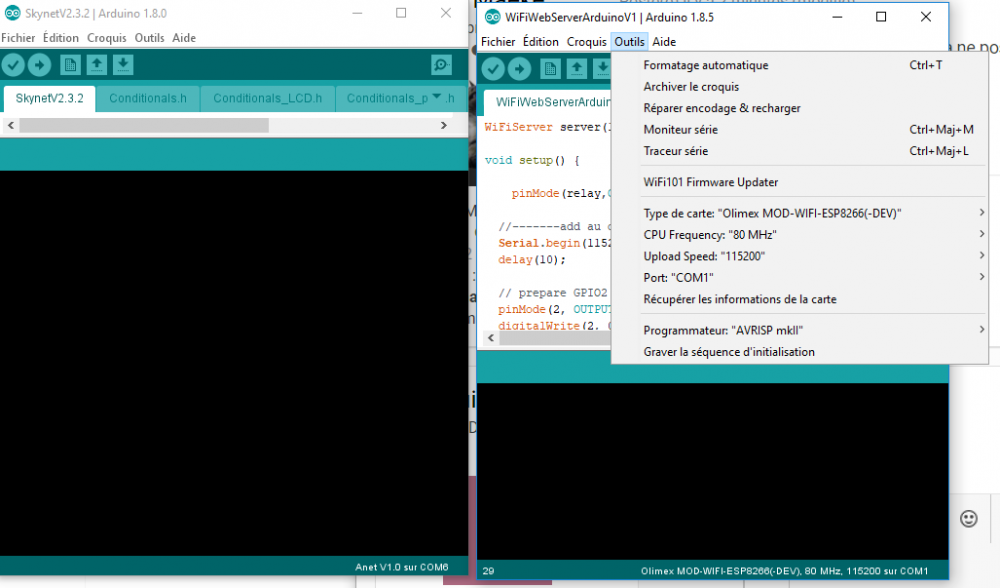The width and height of the screenshot is (1000, 588).
Task: Launch WiFi101 Firmware Updater
Action: (x=800, y=182)
